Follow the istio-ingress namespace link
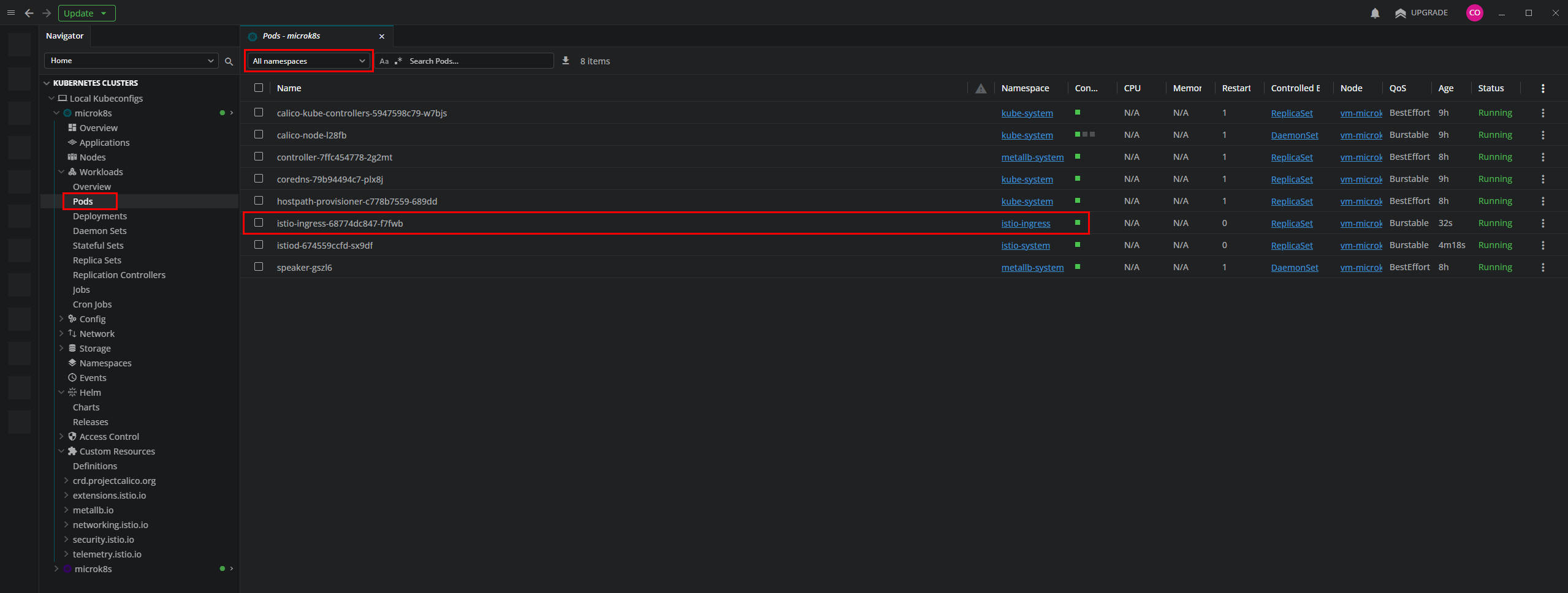 point(1026,224)
